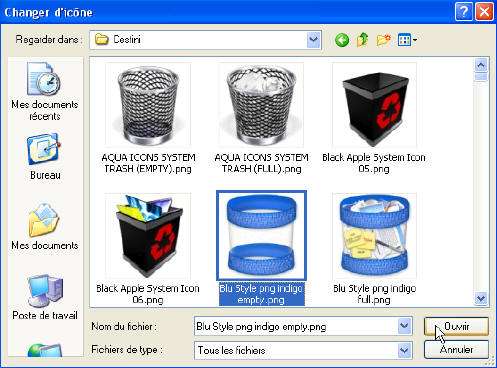Select the Blu Style png indigo empty thumbnail
Image resolution: width=497 pixels, height=368 pixels.
[x=261, y=236]
